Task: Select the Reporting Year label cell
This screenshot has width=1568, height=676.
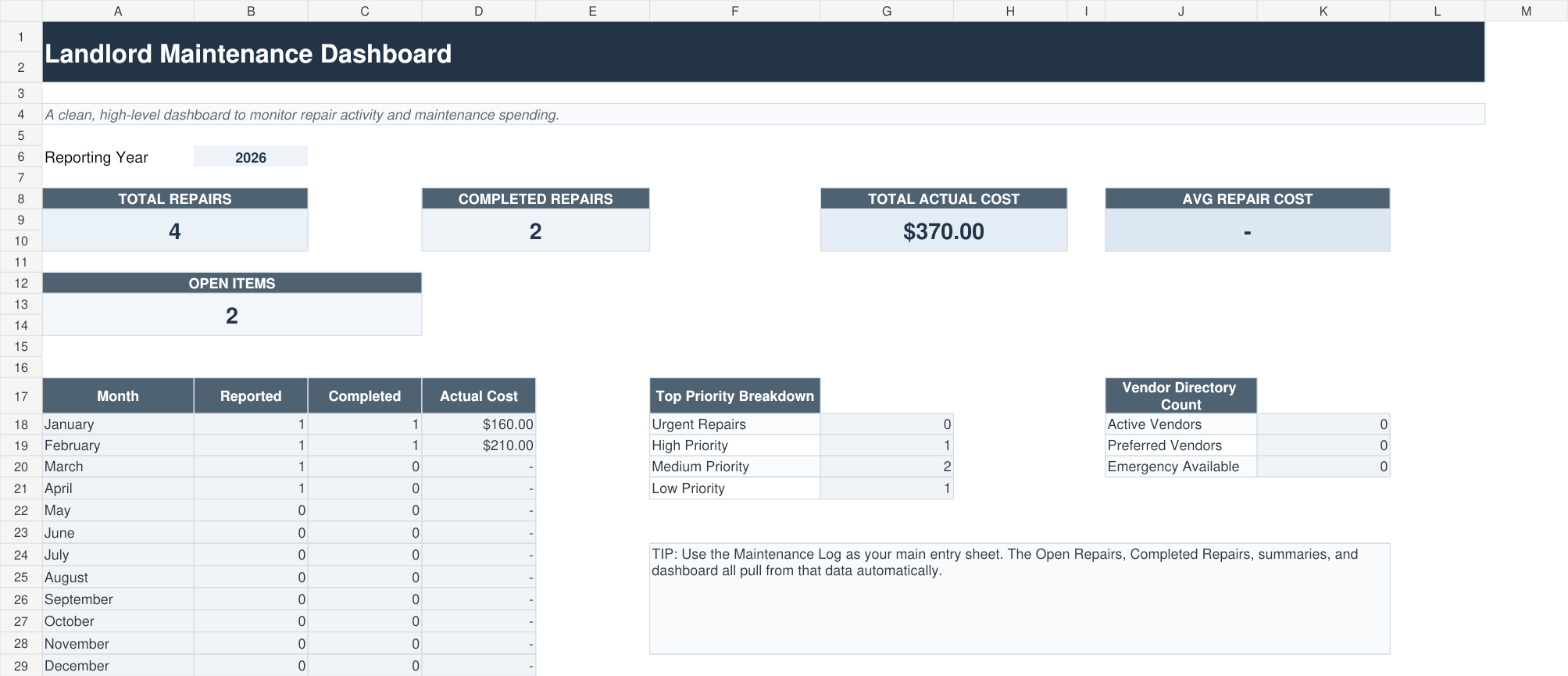Action: click(118, 156)
